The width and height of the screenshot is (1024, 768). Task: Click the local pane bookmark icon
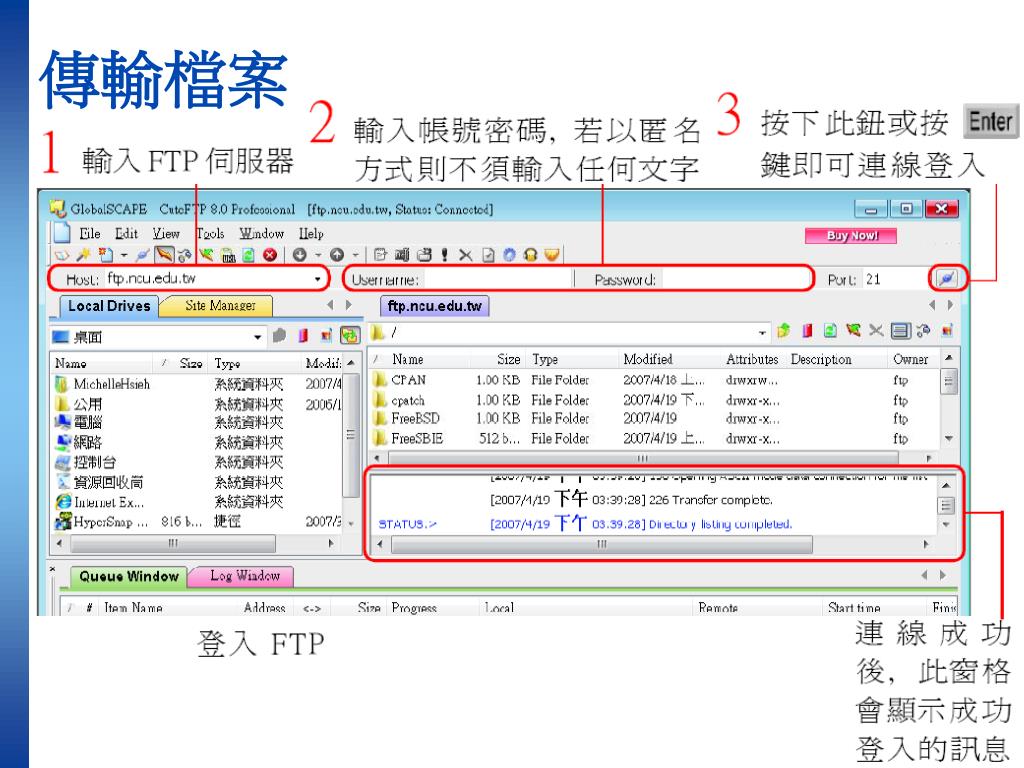tap(303, 336)
